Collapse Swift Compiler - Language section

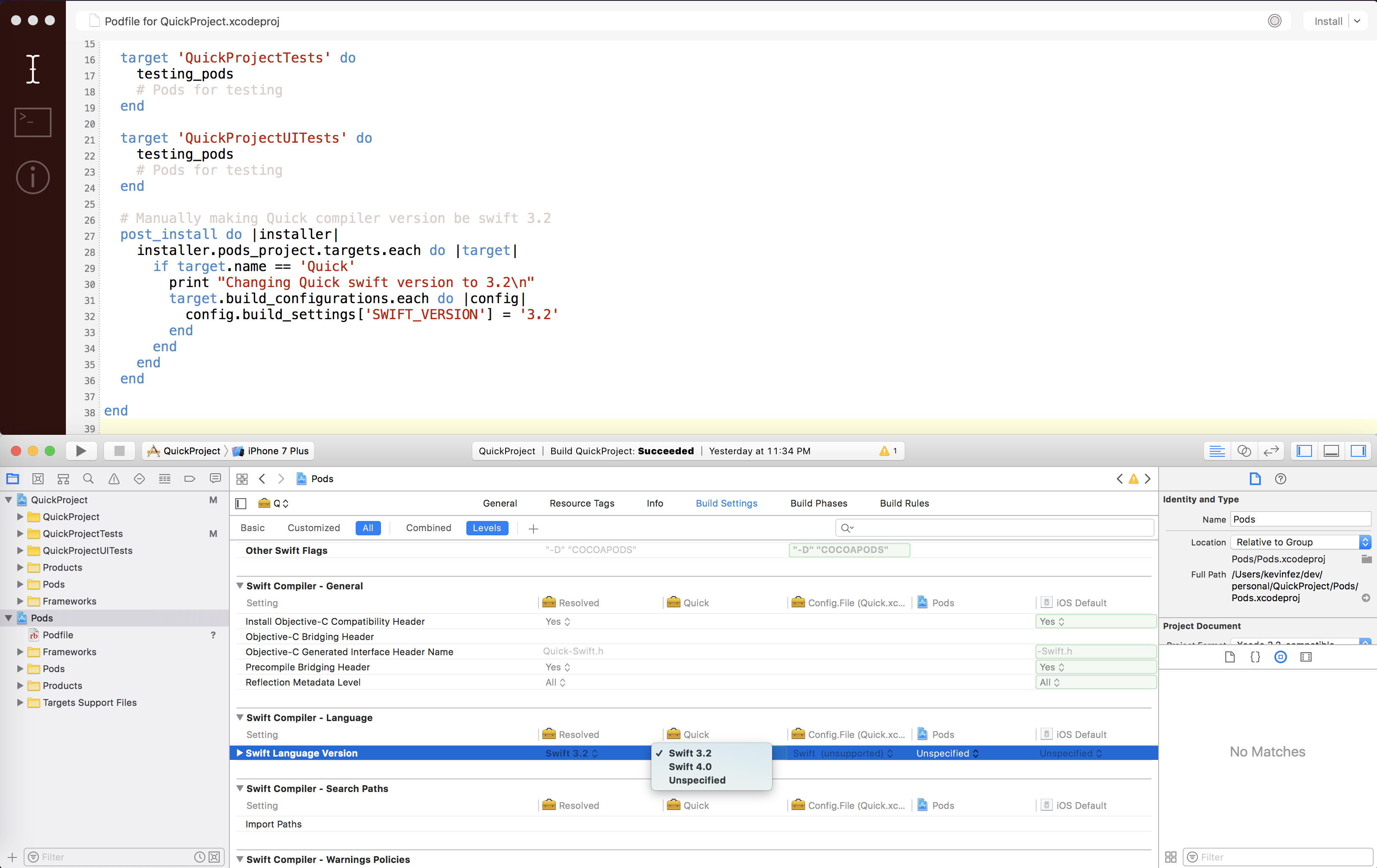pyautogui.click(x=240, y=718)
